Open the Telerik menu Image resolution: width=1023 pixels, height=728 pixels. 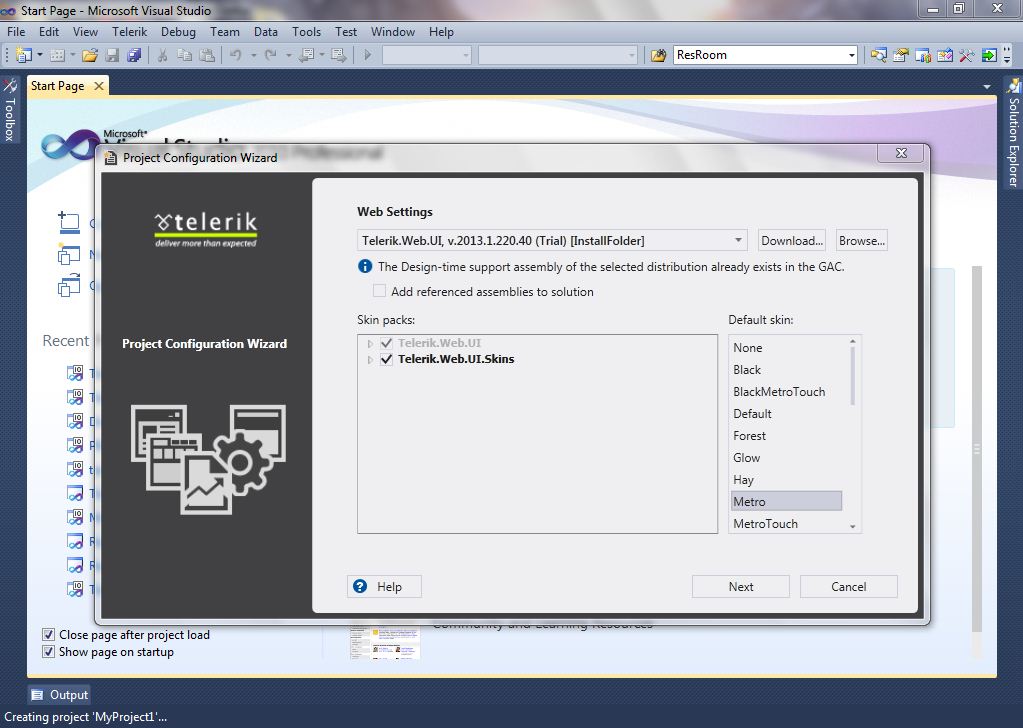129,32
